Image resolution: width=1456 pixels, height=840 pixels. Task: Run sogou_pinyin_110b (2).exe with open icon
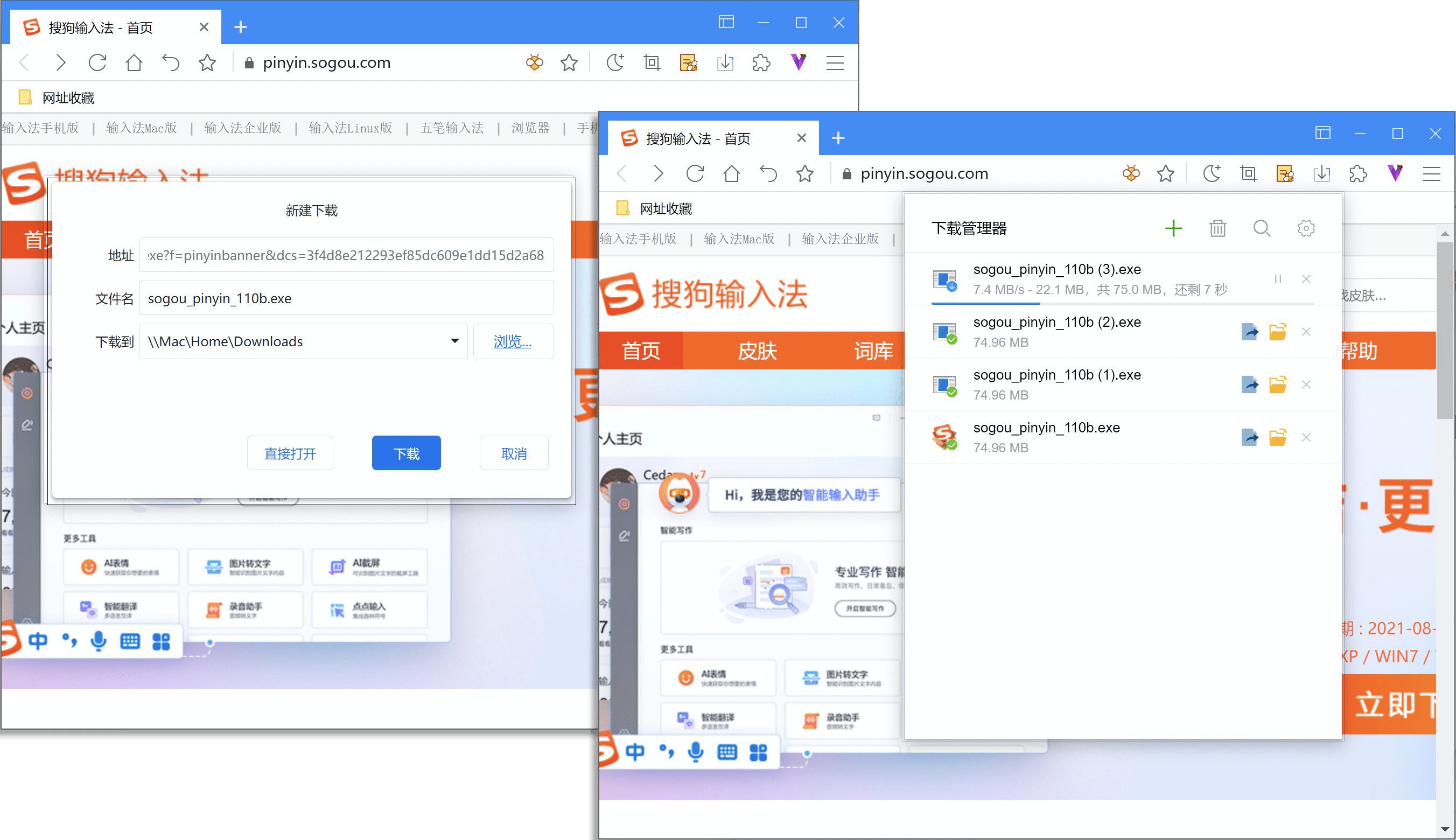click(x=1249, y=332)
